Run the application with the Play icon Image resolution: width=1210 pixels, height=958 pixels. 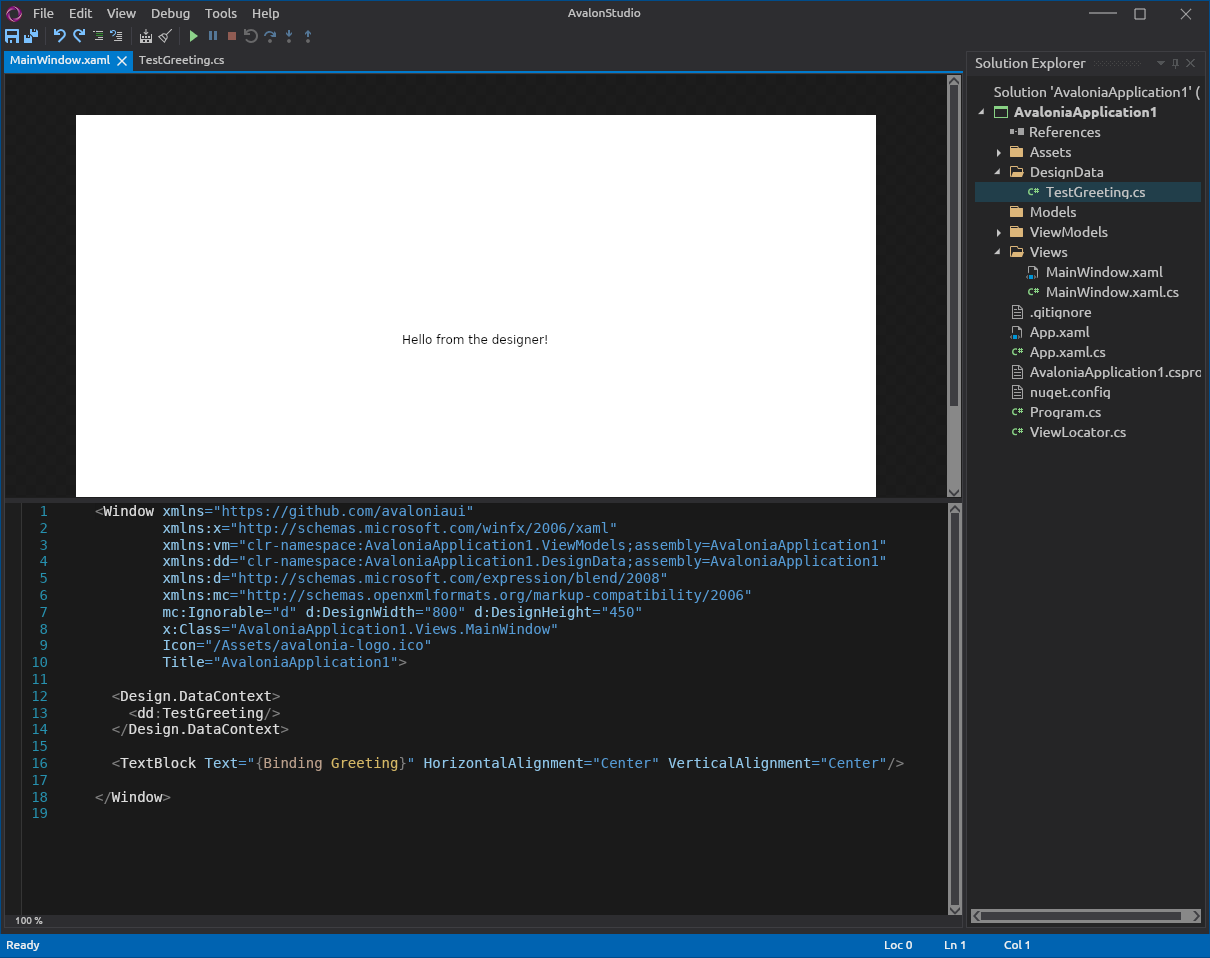(193, 36)
